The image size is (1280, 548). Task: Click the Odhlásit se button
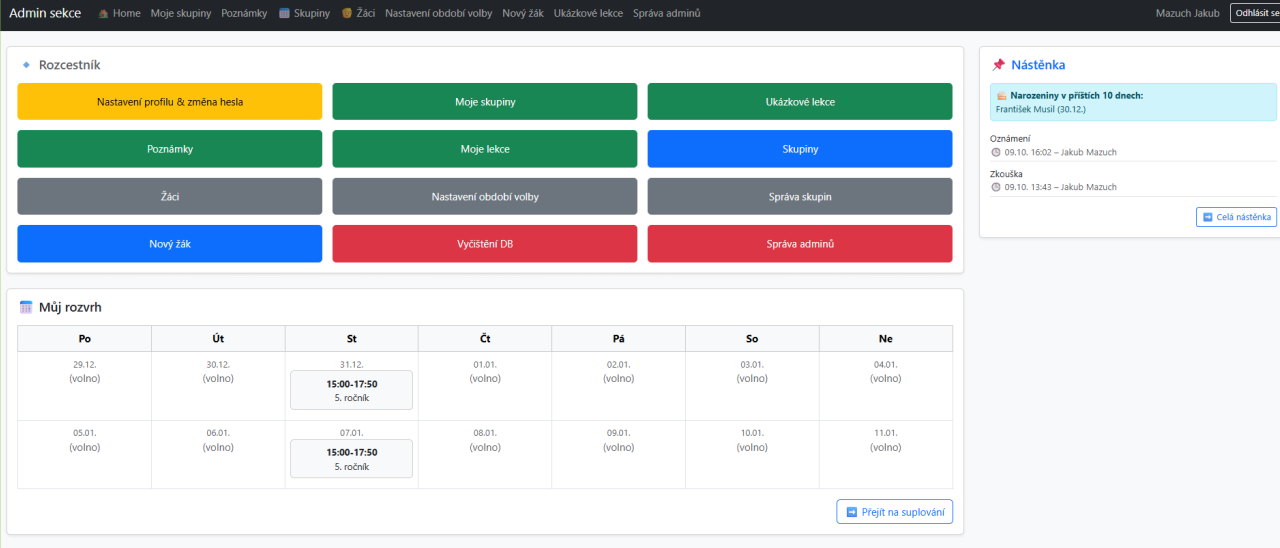(1255, 13)
